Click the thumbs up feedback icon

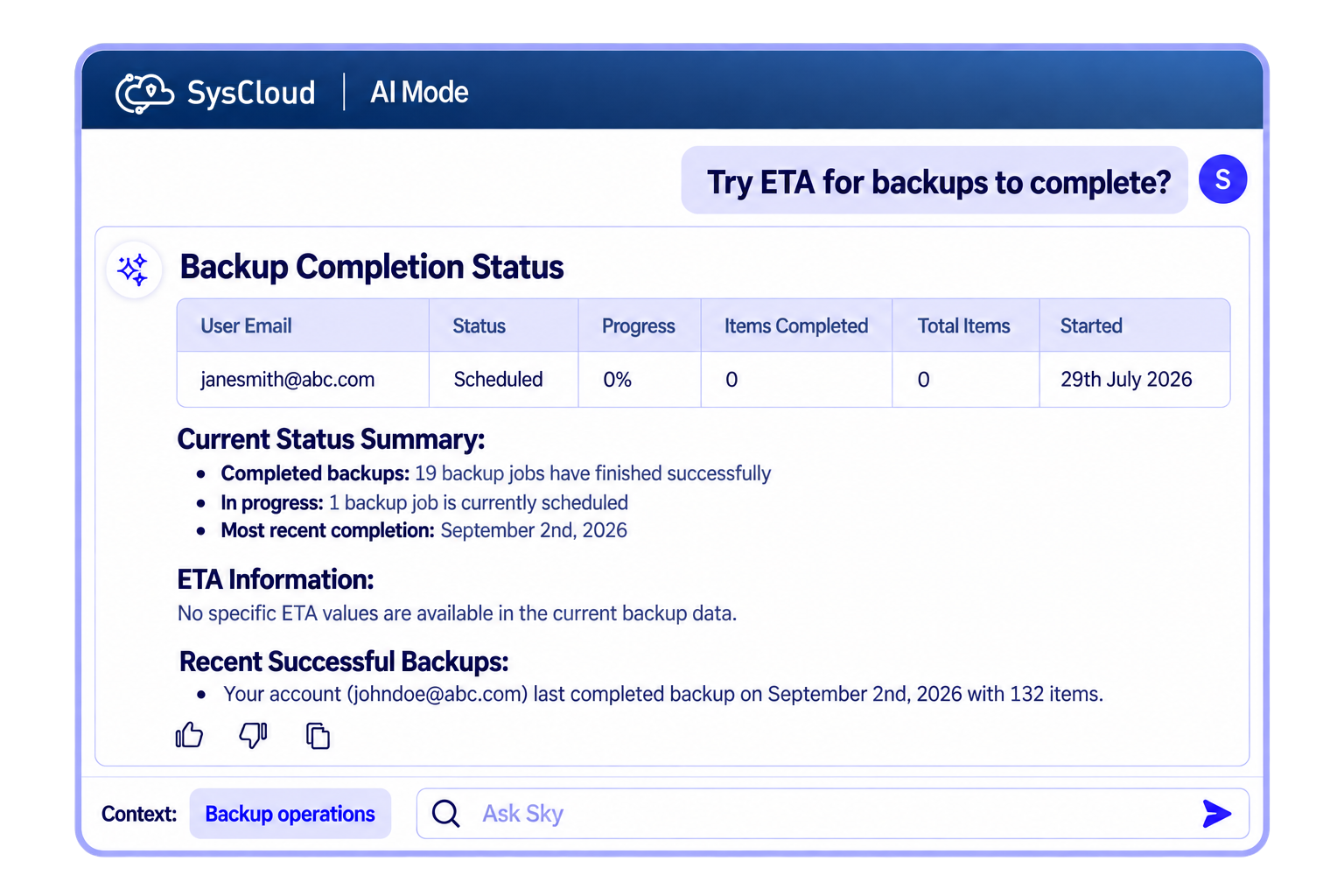coord(189,736)
